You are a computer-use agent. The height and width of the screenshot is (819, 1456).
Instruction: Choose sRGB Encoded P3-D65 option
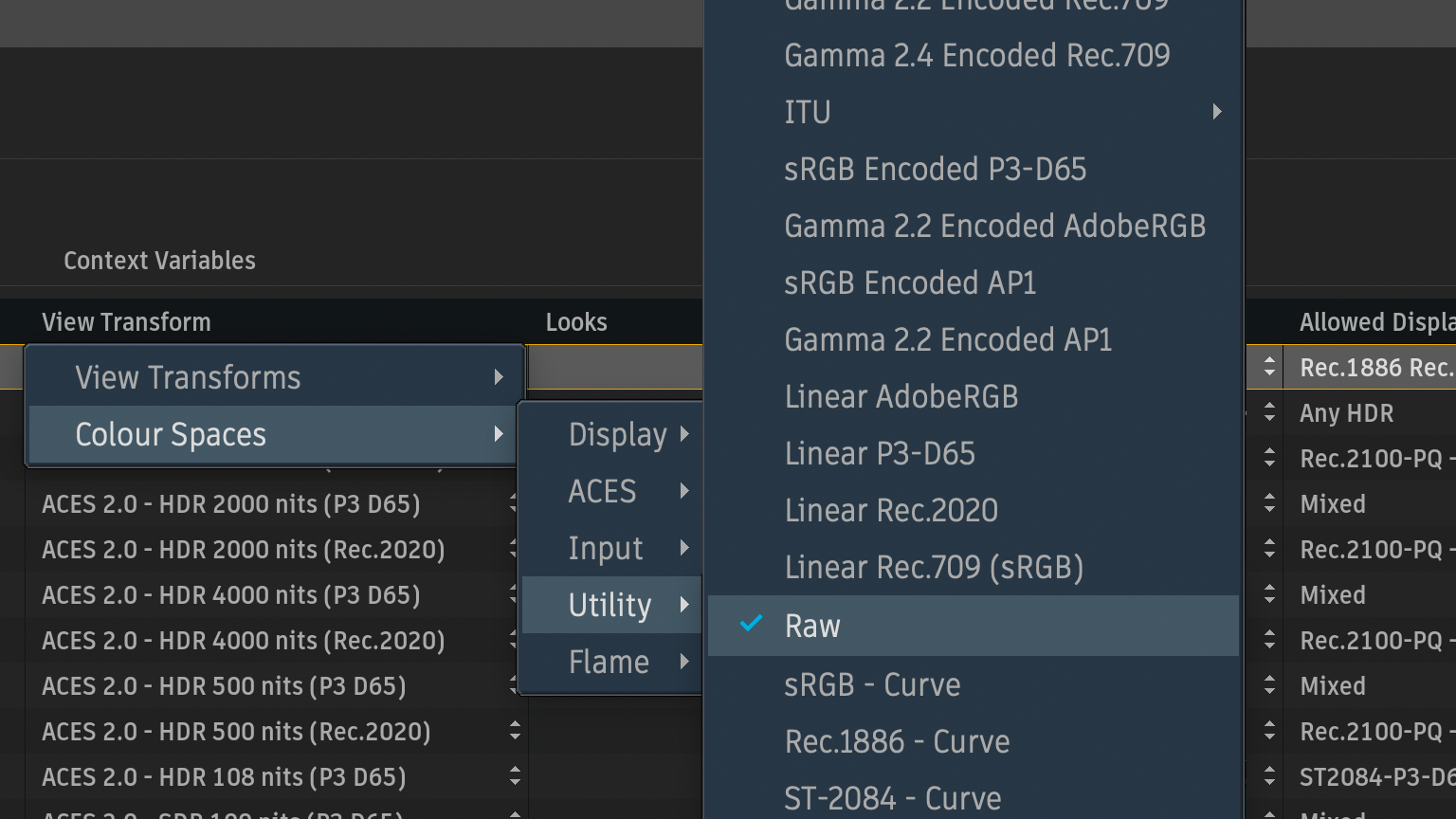pyautogui.click(x=935, y=169)
